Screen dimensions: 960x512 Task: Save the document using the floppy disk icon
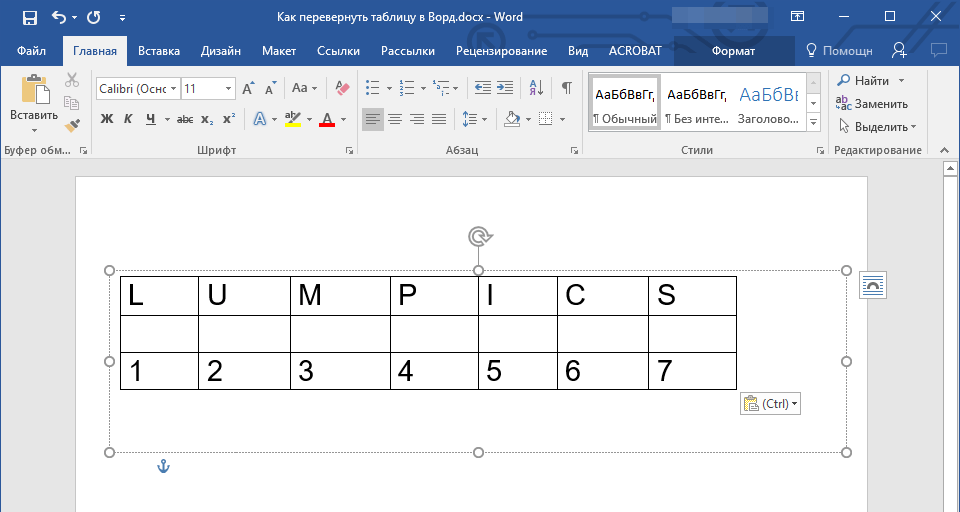click(29, 17)
